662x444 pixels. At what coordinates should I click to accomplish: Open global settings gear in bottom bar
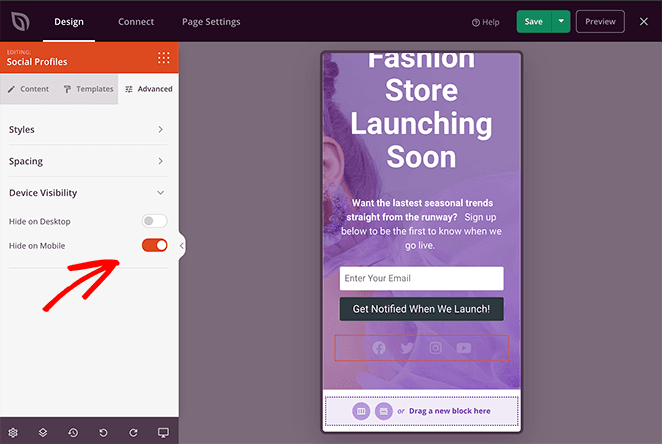pos(13,432)
